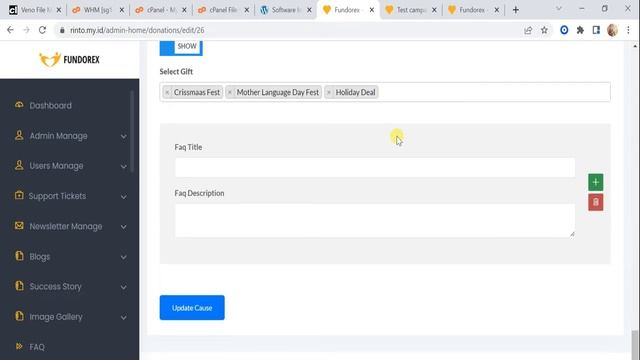Screen dimensions: 640x360
Task: Remove the Mother Language Day Fest tag
Action: click(230, 93)
